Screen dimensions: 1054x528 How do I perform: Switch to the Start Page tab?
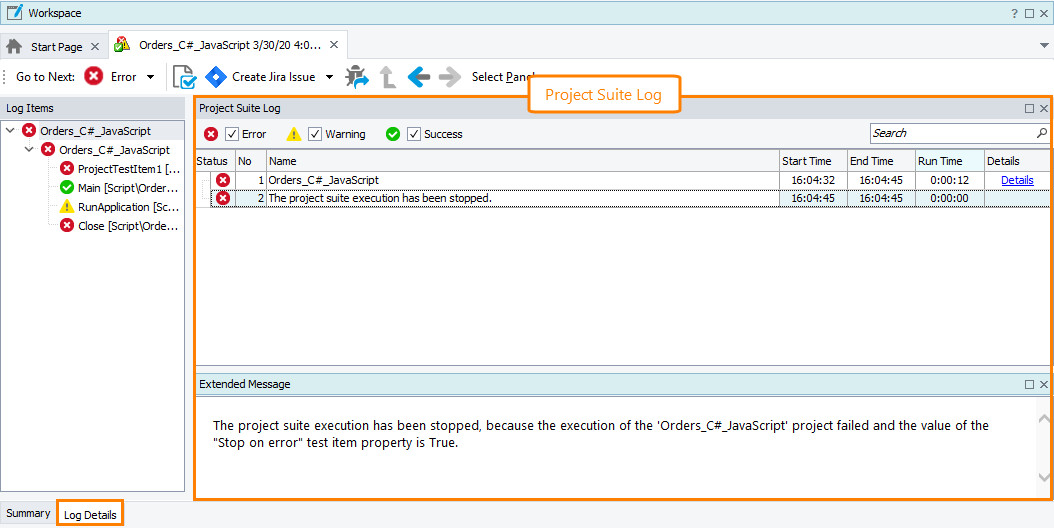coord(56,46)
